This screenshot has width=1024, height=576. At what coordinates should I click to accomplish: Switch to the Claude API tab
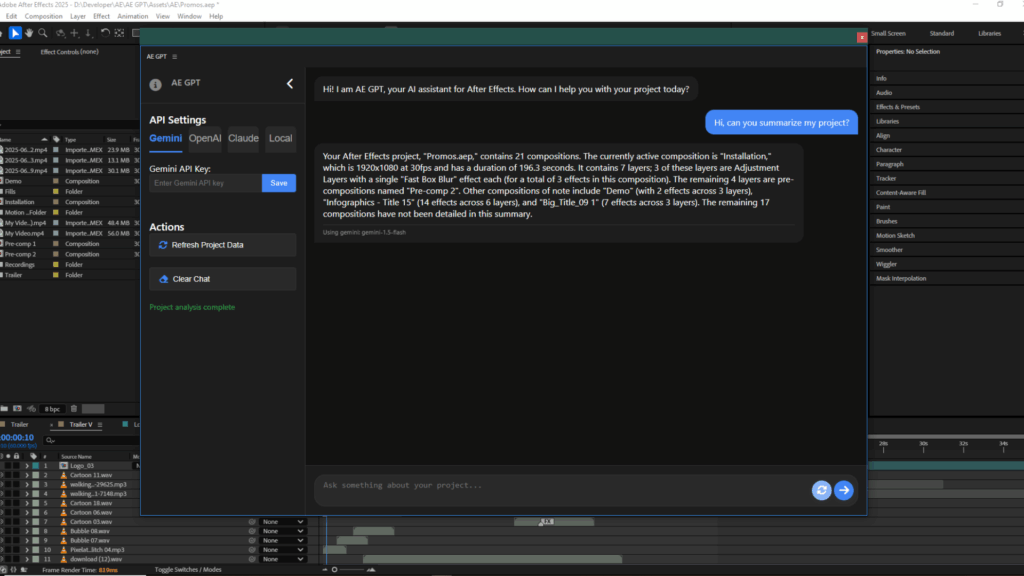tap(242, 138)
